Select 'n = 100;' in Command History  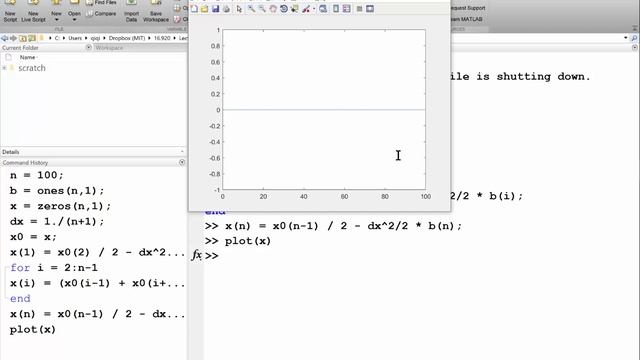click(x=37, y=175)
